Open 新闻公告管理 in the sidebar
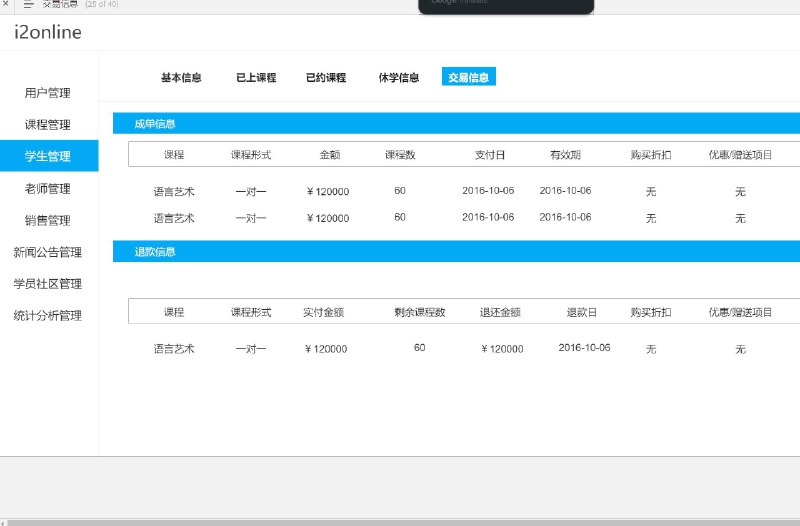Screen dimensions: 800x526 (47, 252)
